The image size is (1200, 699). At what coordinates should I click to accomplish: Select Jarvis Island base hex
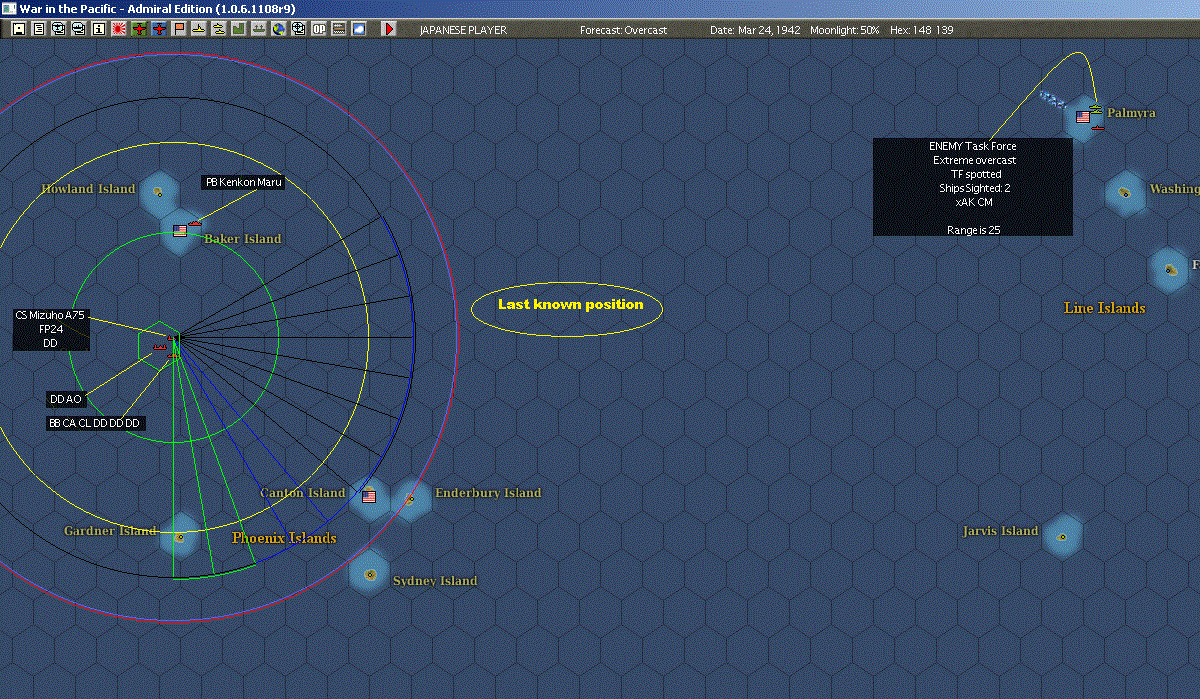point(1062,536)
